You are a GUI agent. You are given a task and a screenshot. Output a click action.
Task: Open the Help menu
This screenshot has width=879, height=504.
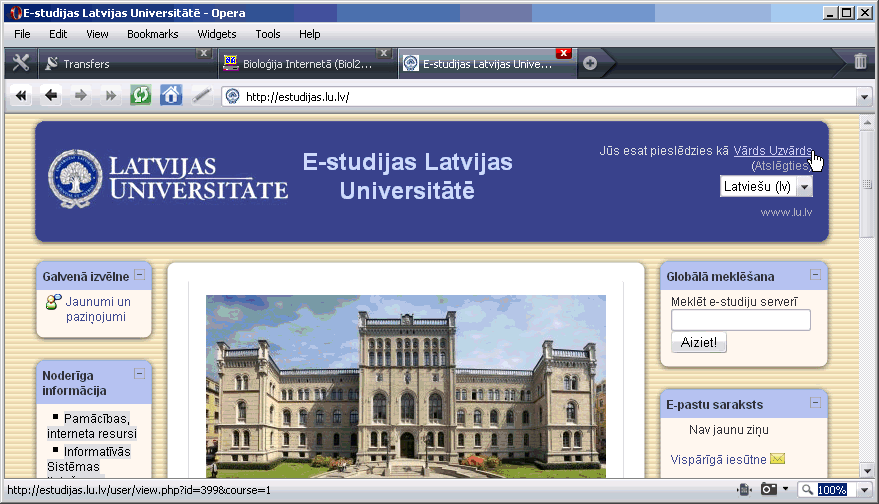(309, 34)
